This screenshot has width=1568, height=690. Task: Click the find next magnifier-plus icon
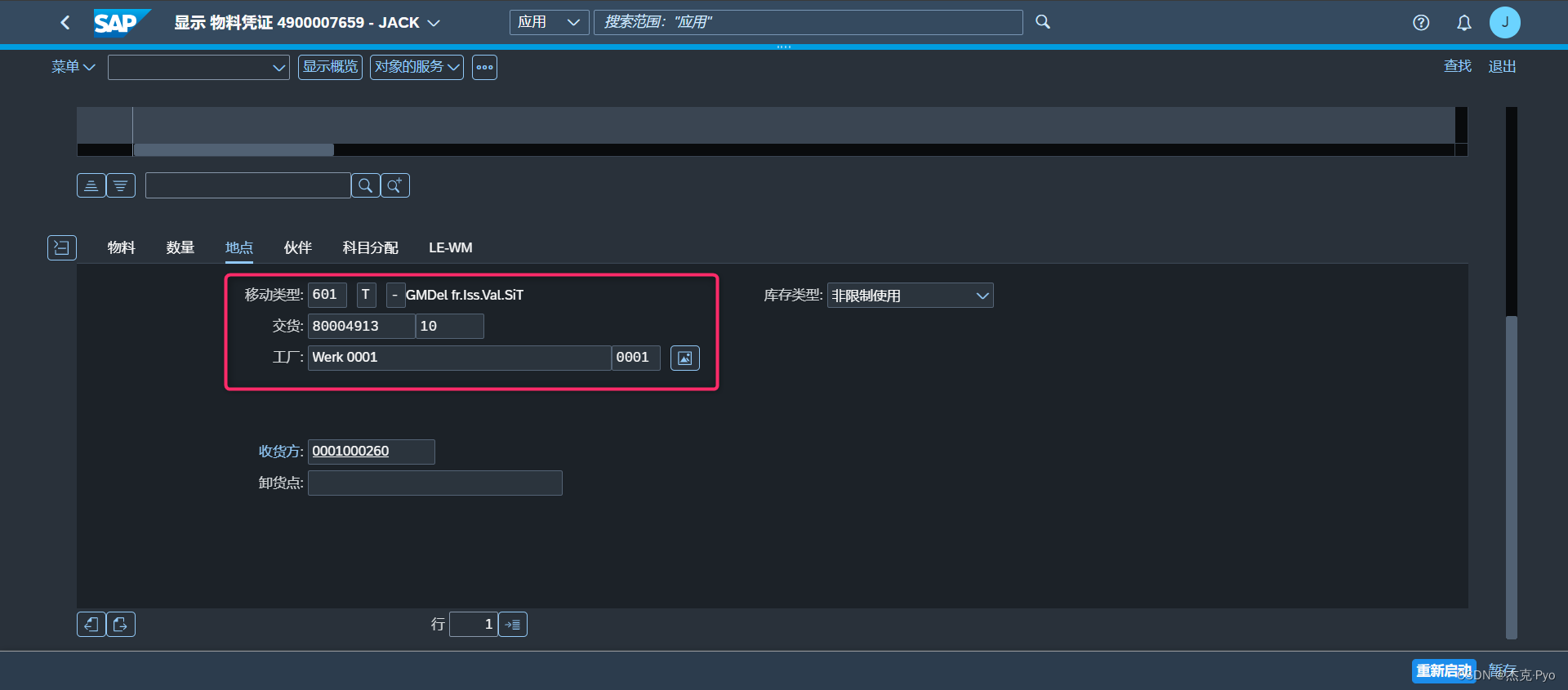(395, 185)
